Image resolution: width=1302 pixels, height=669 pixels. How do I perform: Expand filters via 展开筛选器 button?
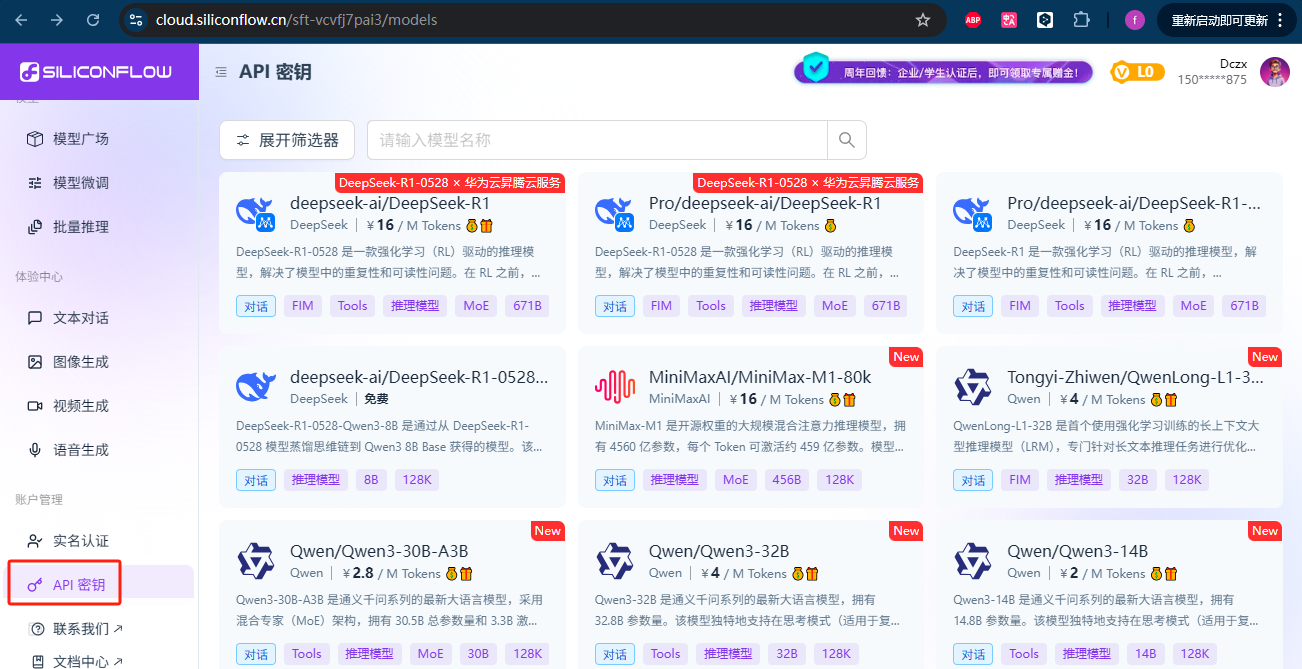[287, 139]
